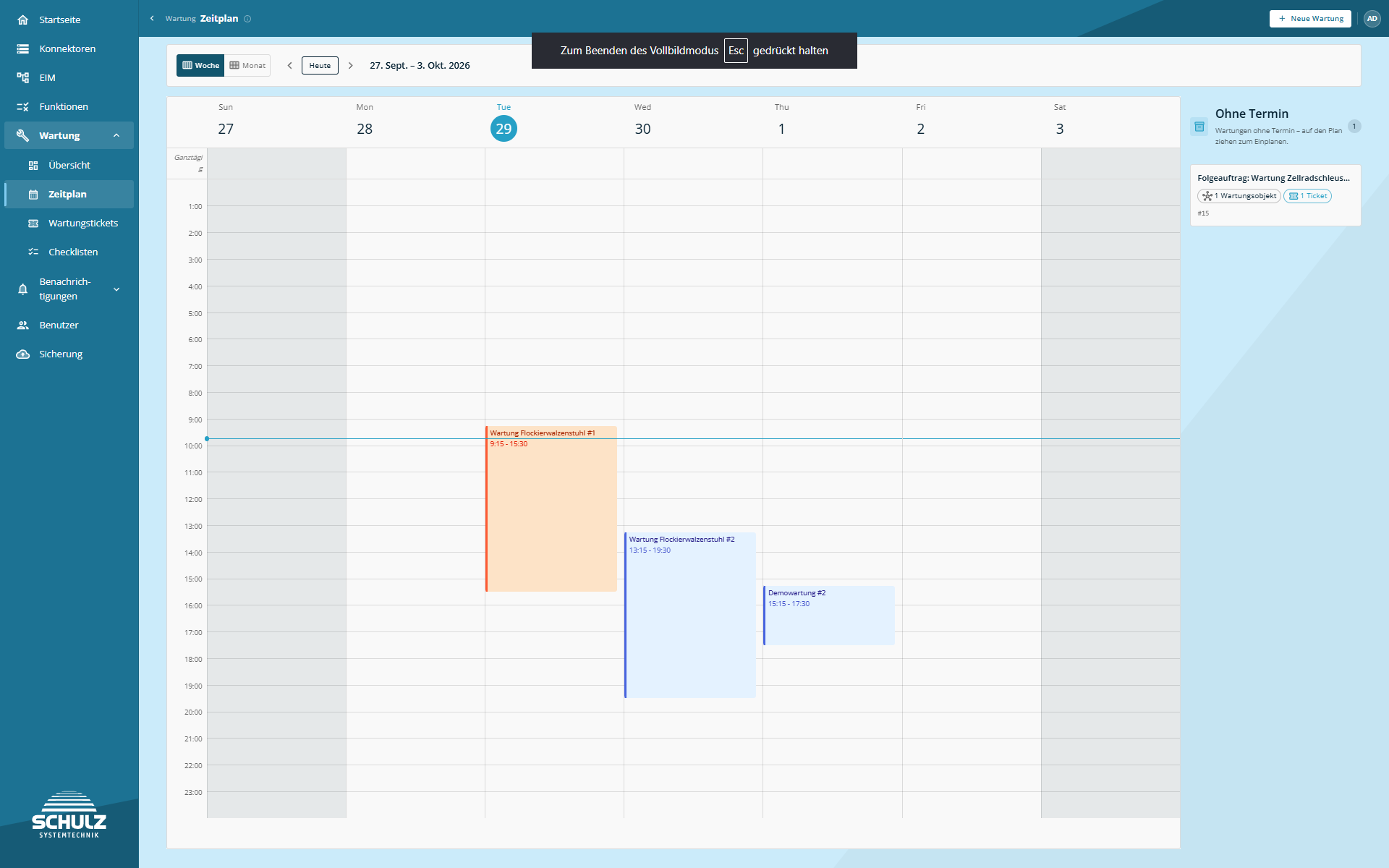This screenshot has height=868, width=1389.
Task: Collapse the Wartung menu chevron
Action: pyautogui.click(x=116, y=135)
